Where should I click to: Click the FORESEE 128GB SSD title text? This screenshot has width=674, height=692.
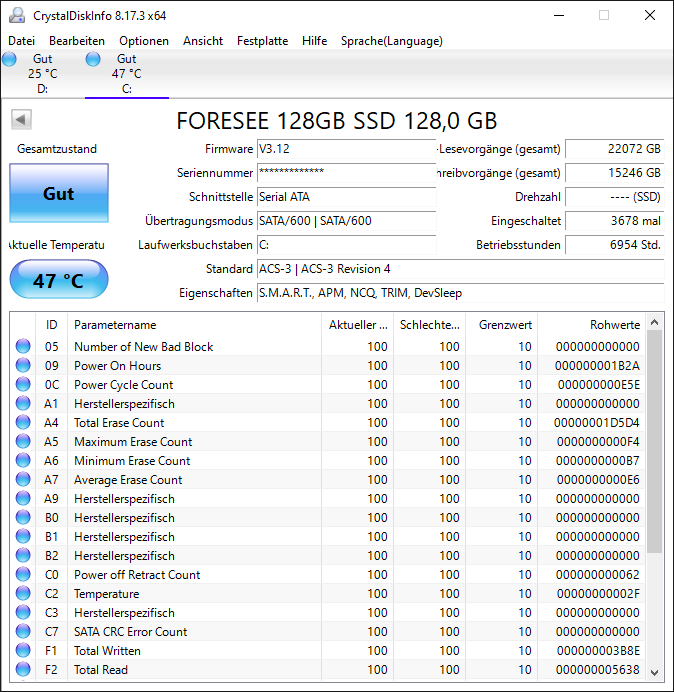(337, 121)
